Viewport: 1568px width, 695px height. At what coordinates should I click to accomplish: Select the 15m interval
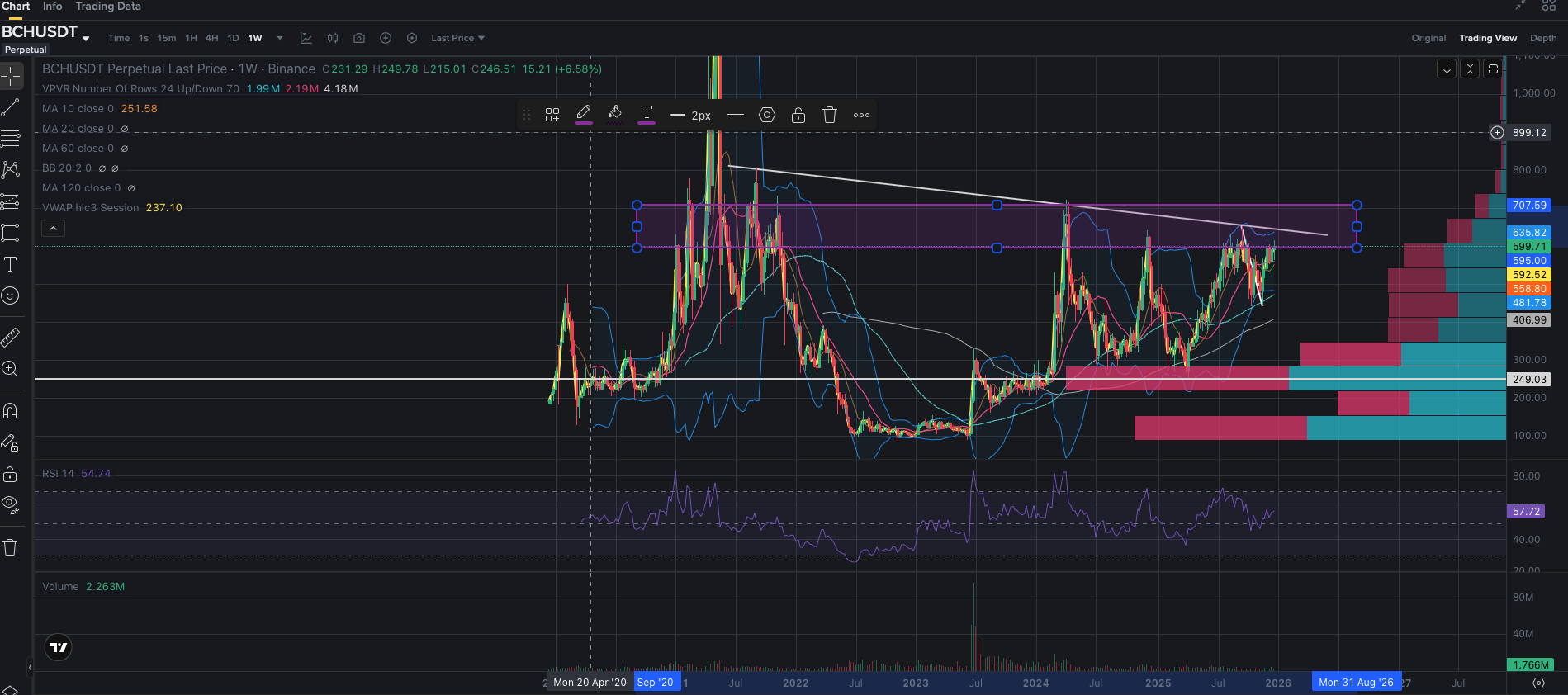(167, 38)
